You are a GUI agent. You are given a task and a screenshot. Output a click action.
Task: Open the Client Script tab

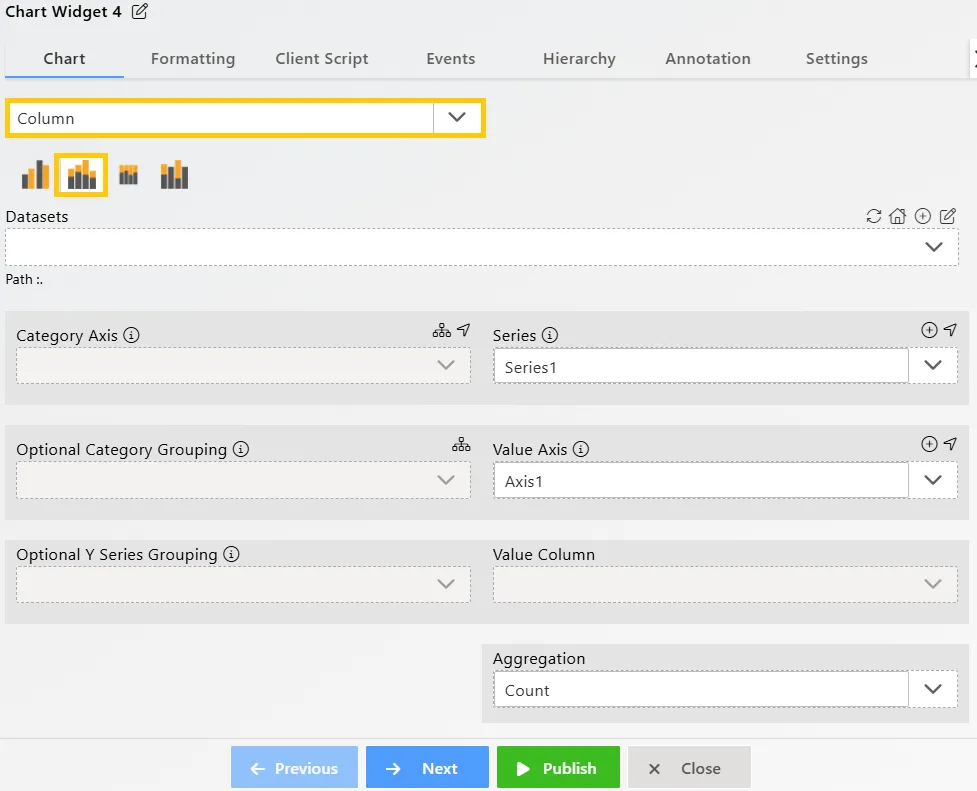[322, 59]
